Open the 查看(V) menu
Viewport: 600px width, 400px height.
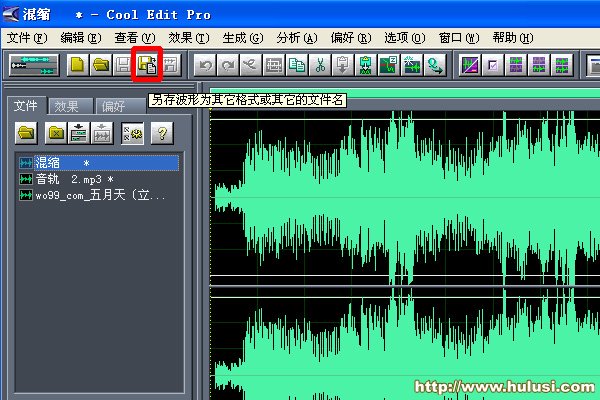tap(135, 38)
